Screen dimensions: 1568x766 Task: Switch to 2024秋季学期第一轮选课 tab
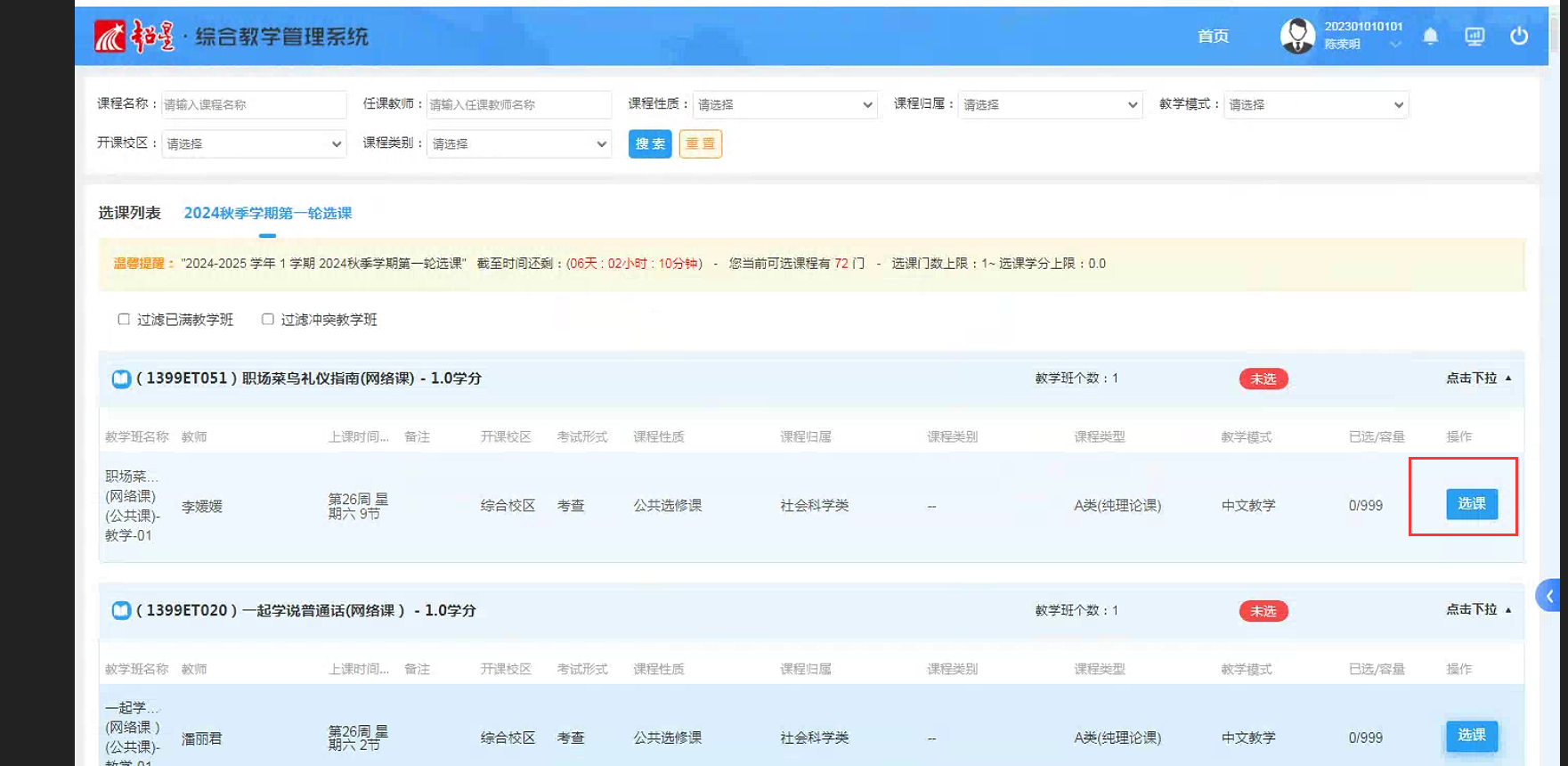tap(268, 214)
